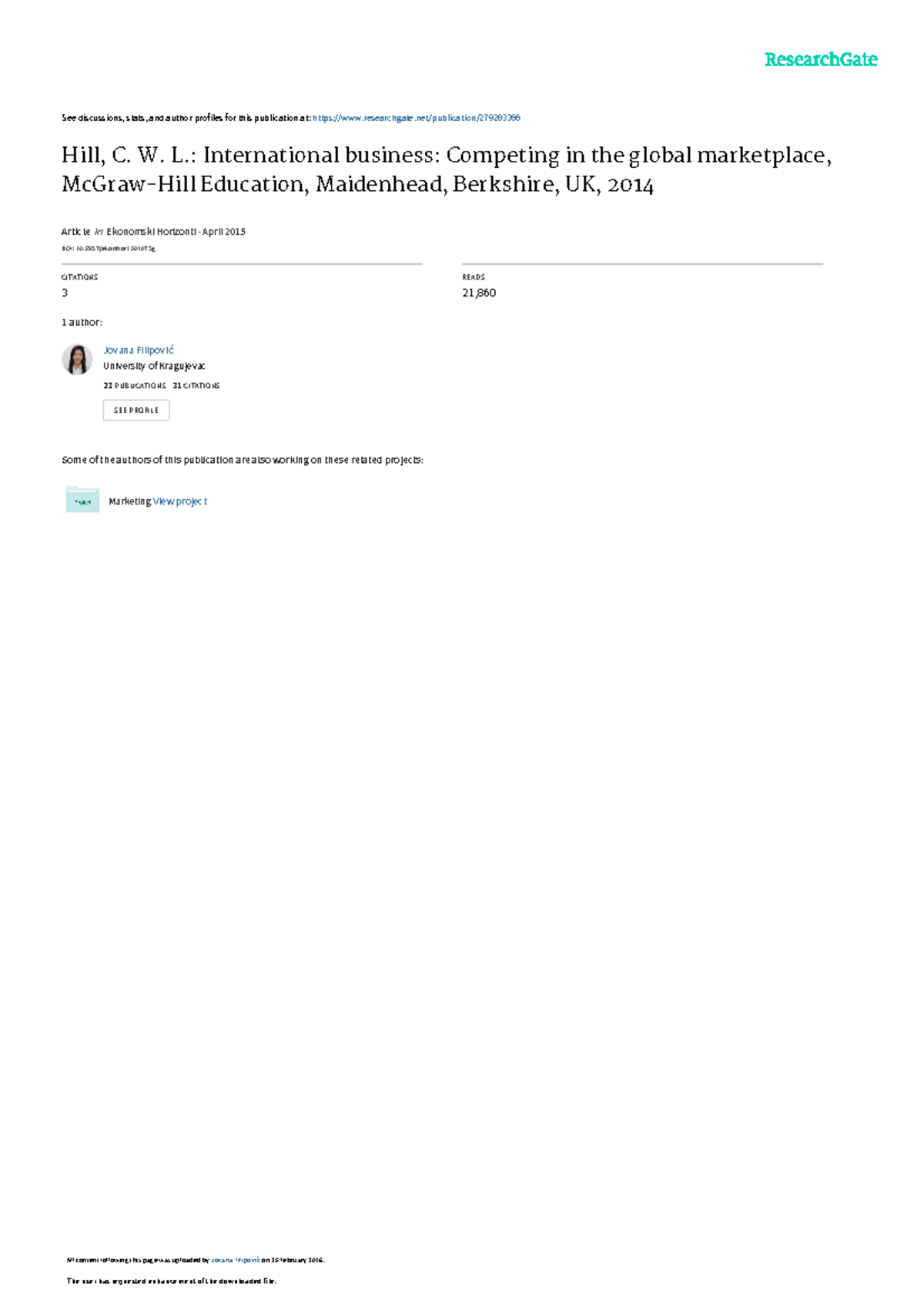The width and height of the screenshot is (924, 1307).
Task: Click the See Profile button
Action: 136,410
